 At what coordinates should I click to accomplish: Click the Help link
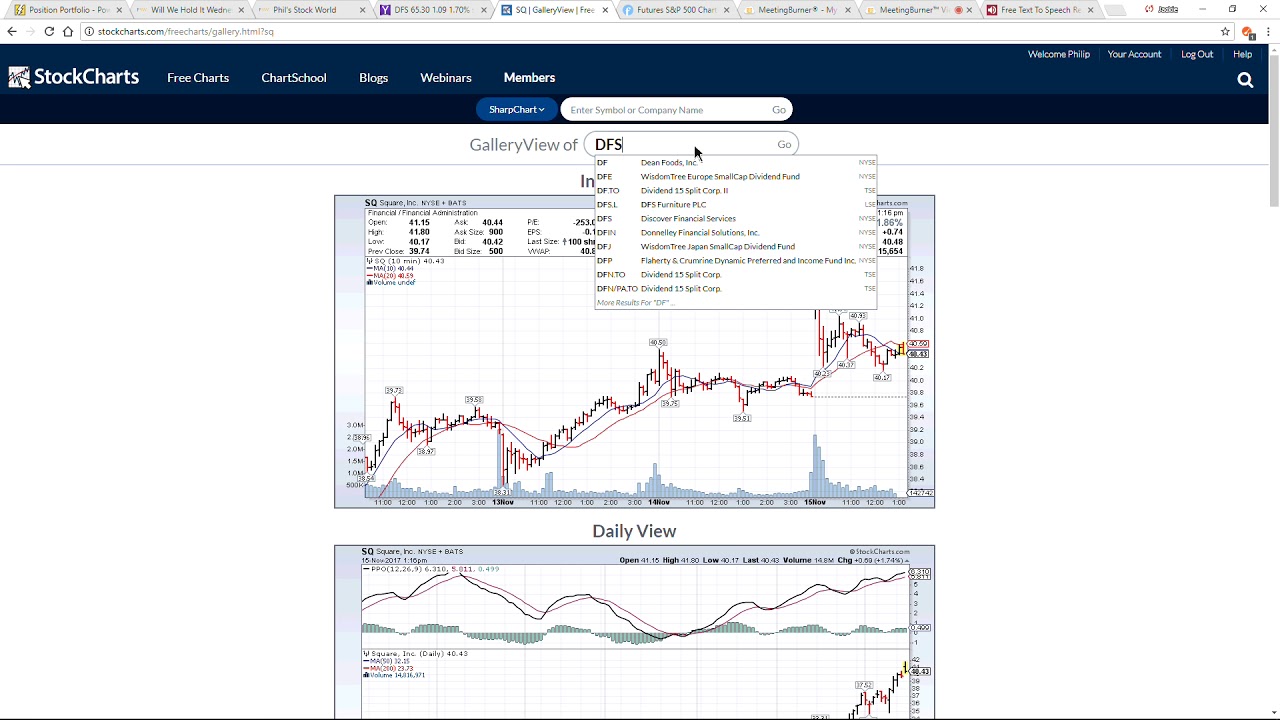point(1242,54)
